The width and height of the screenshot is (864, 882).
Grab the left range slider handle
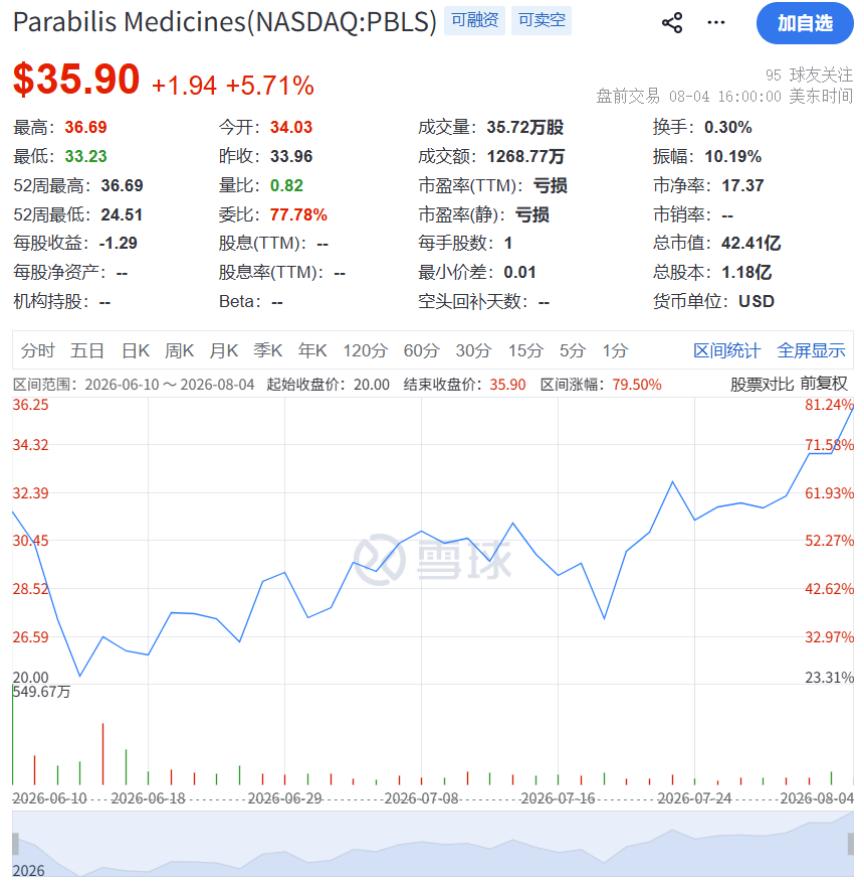(x=15, y=844)
